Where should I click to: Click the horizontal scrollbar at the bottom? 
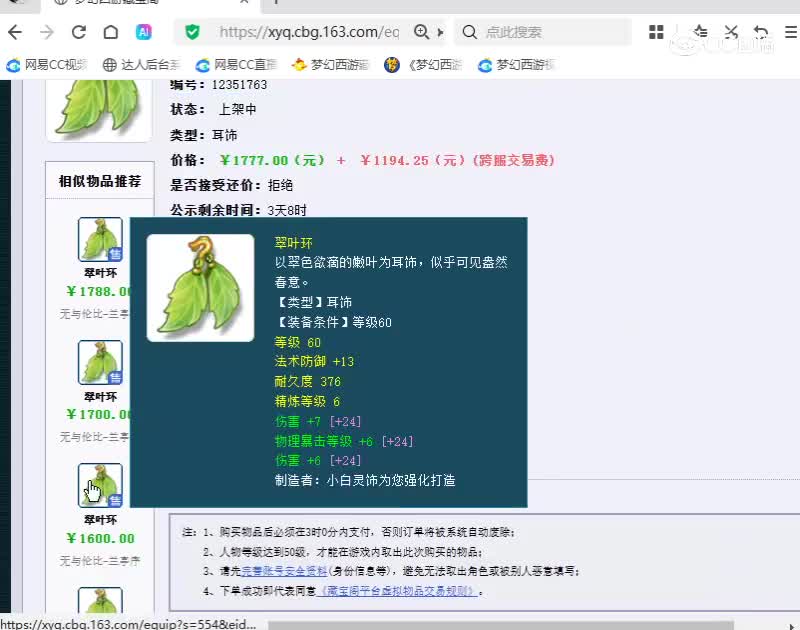(x=501, y=625)
